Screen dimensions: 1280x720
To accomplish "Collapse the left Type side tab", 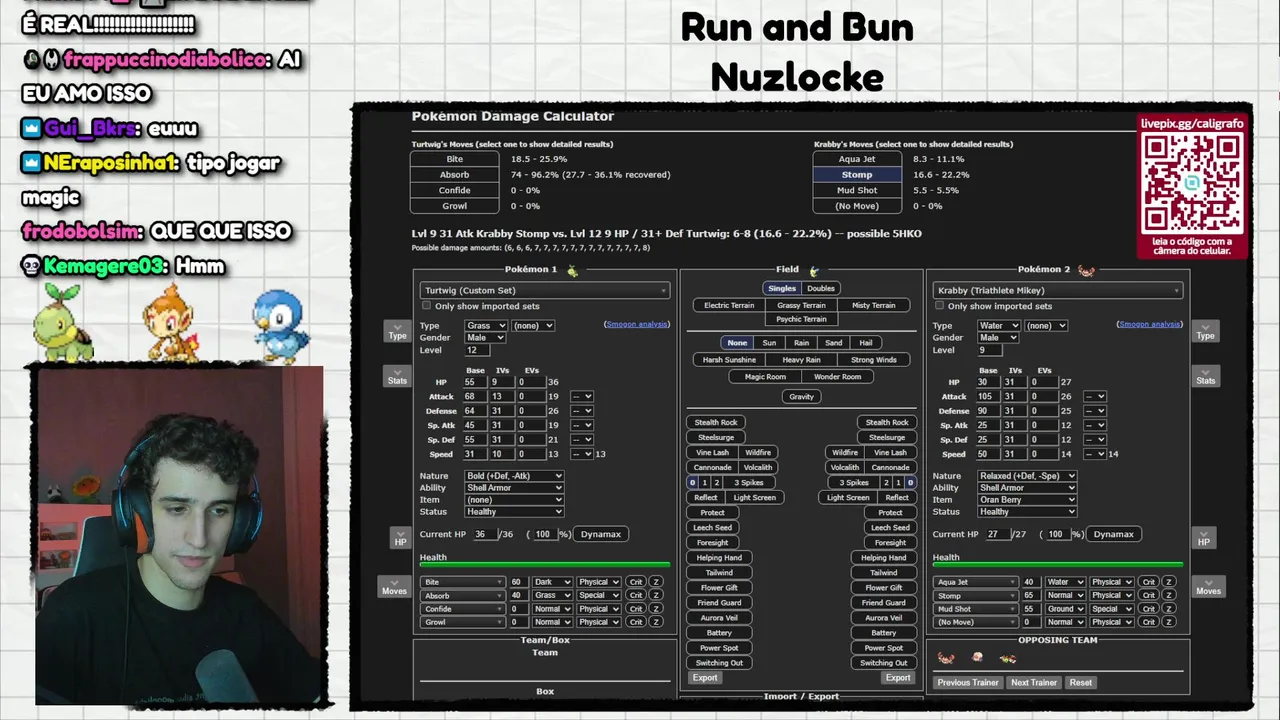I will (x=397, y=332).
